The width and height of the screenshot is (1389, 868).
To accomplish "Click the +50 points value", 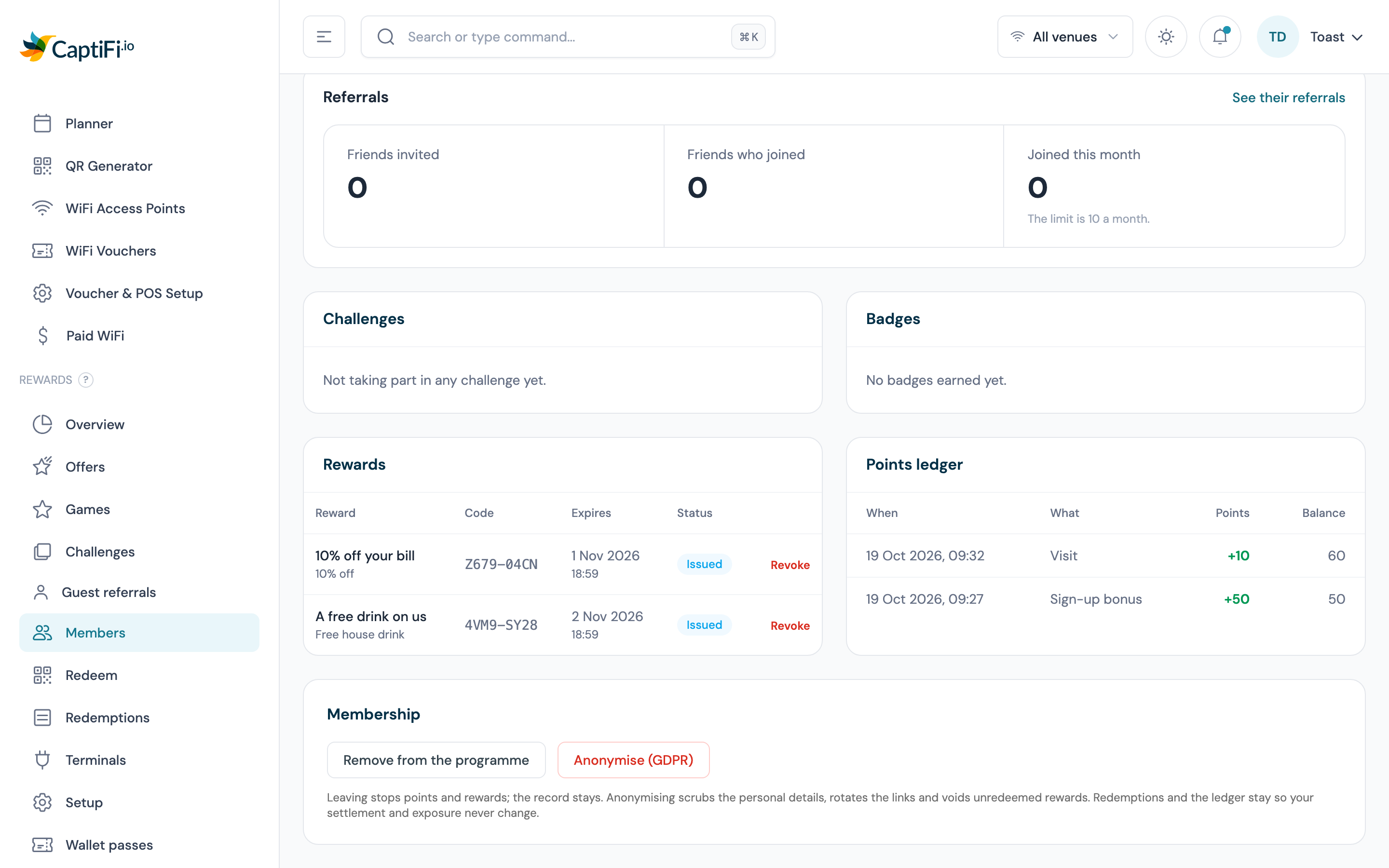I will (1236, 599).
